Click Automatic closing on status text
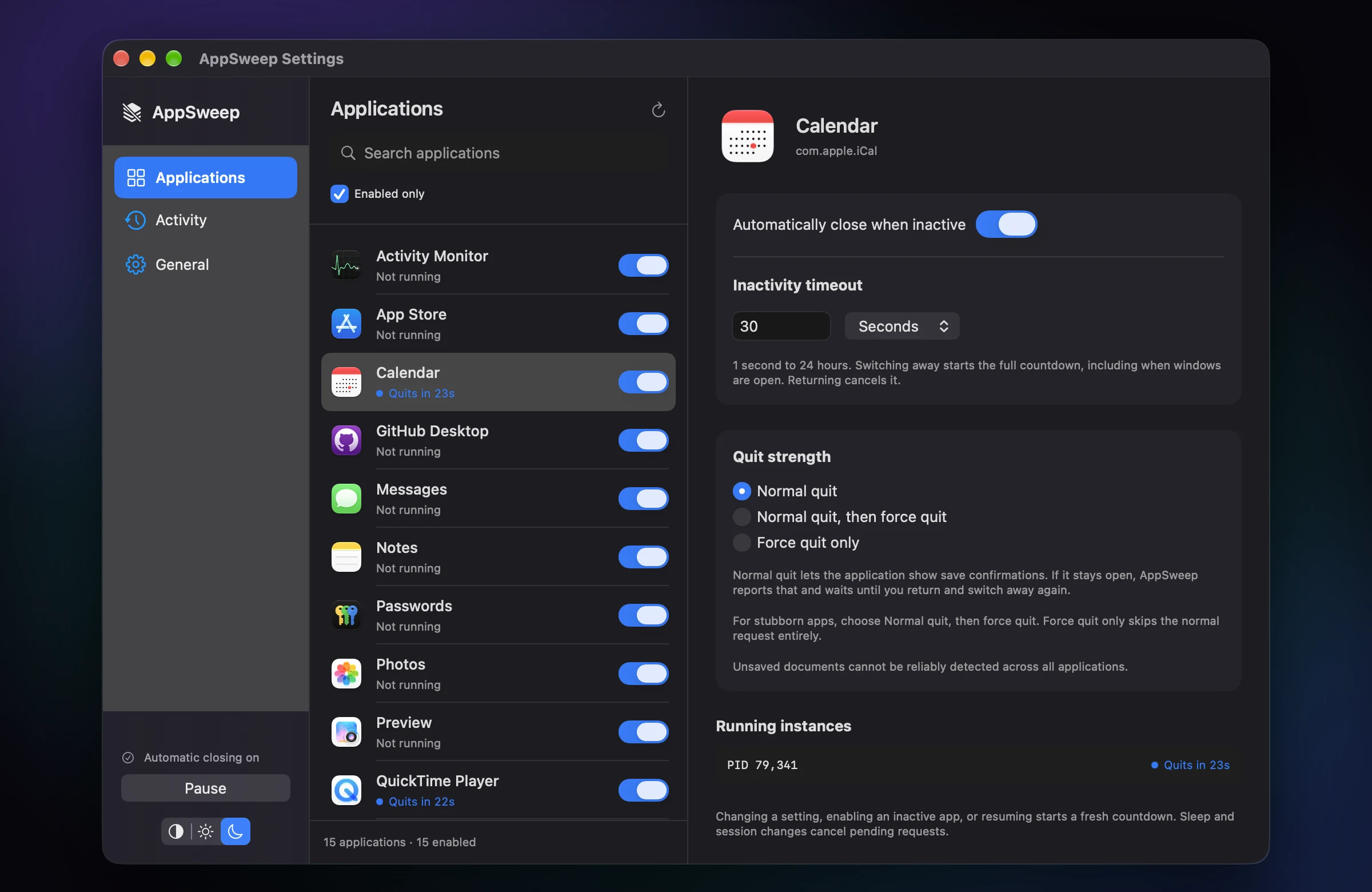 click(201, 757)
